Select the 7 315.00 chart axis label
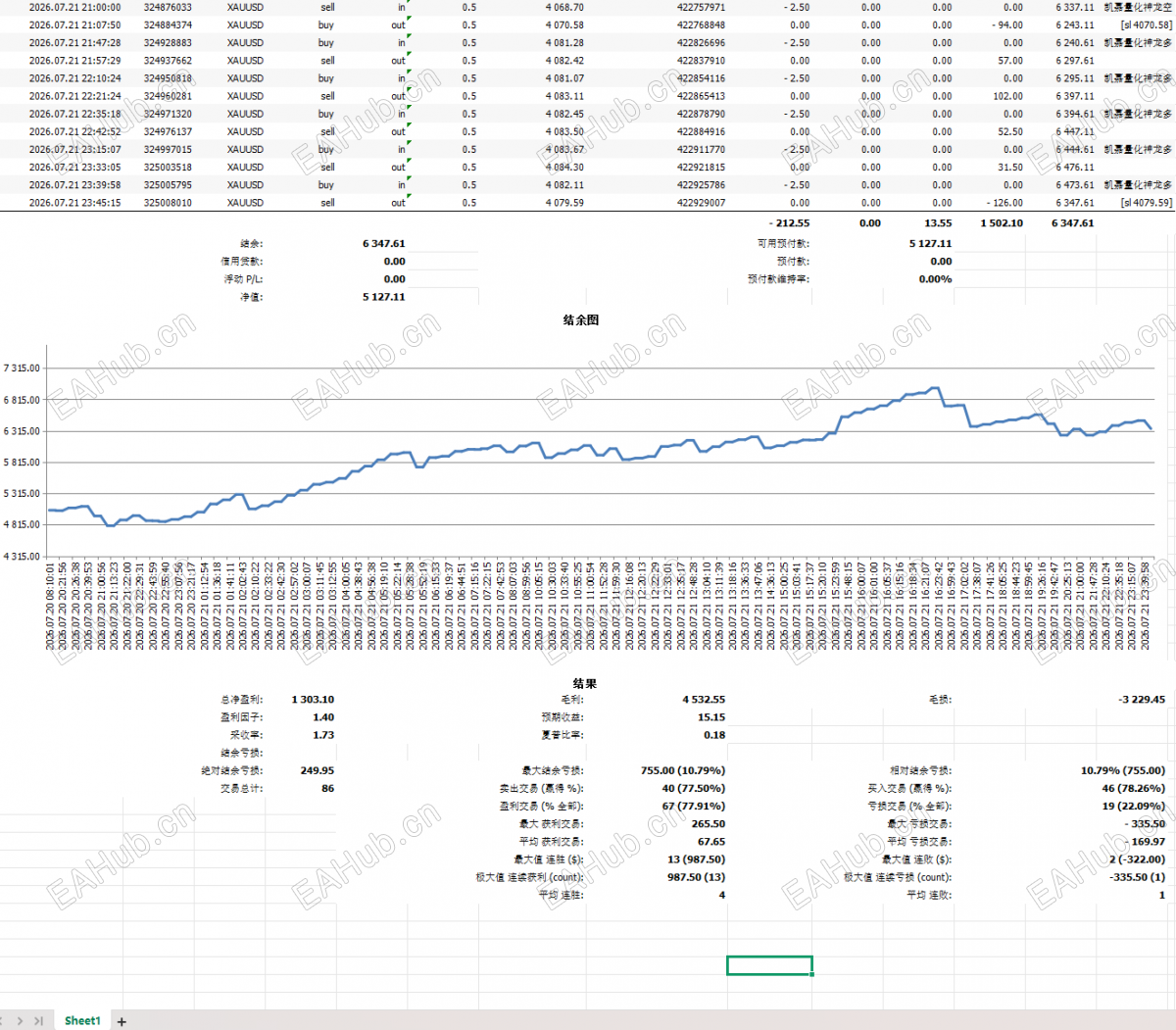1176x1030 pixels. click(x=22, y=368)
